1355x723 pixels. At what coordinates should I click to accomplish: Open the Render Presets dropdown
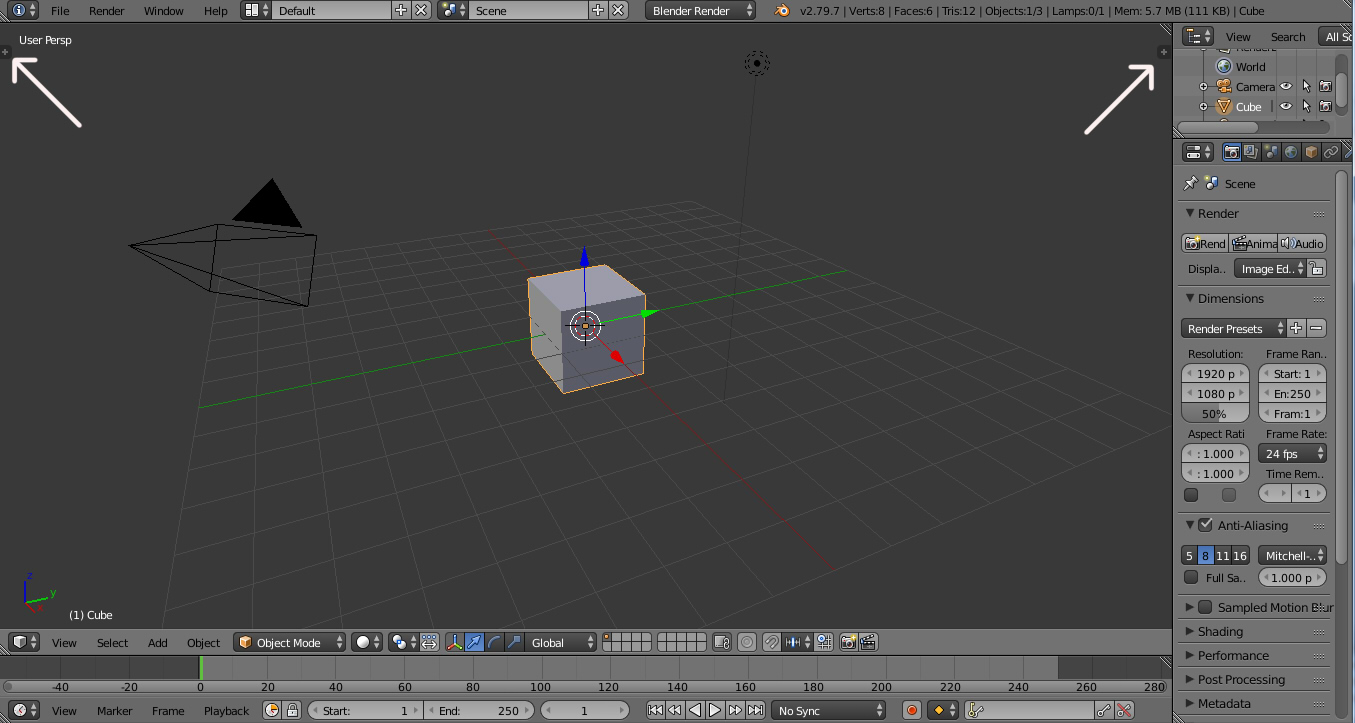pyautogui.click(x=1233, y=328)
